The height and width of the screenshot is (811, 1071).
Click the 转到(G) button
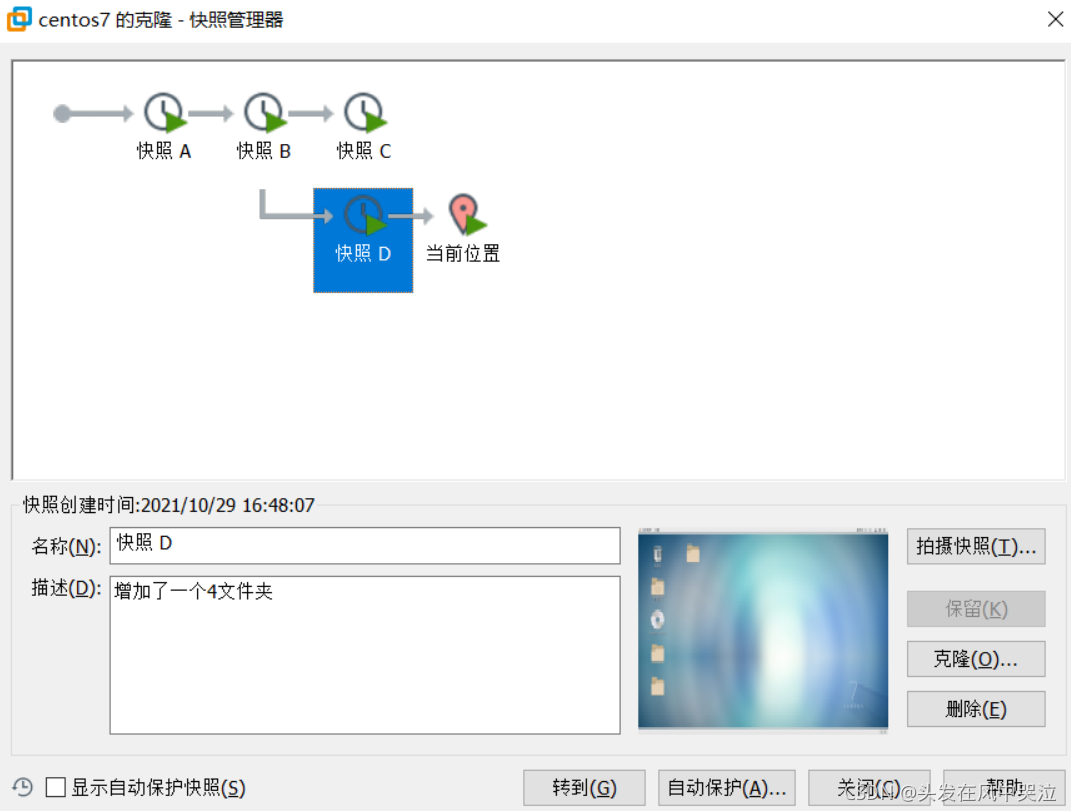(x=584, y=786)
